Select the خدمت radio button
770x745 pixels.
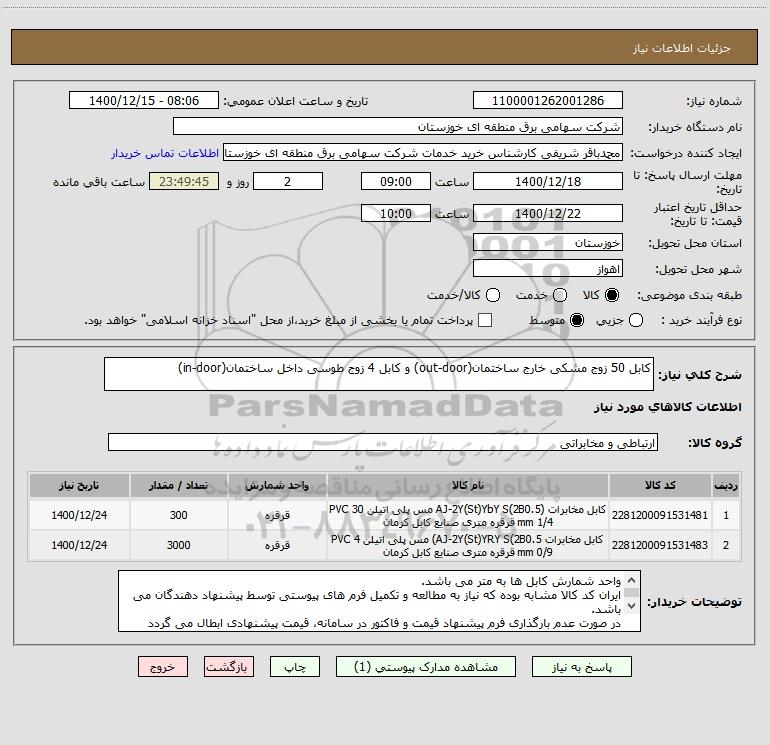point(560,295)
